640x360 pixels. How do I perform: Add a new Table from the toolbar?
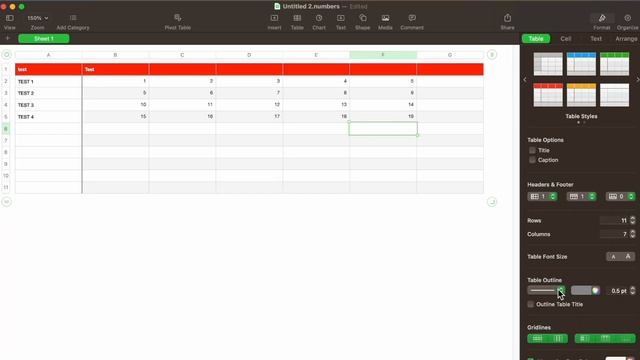point(297,18)
